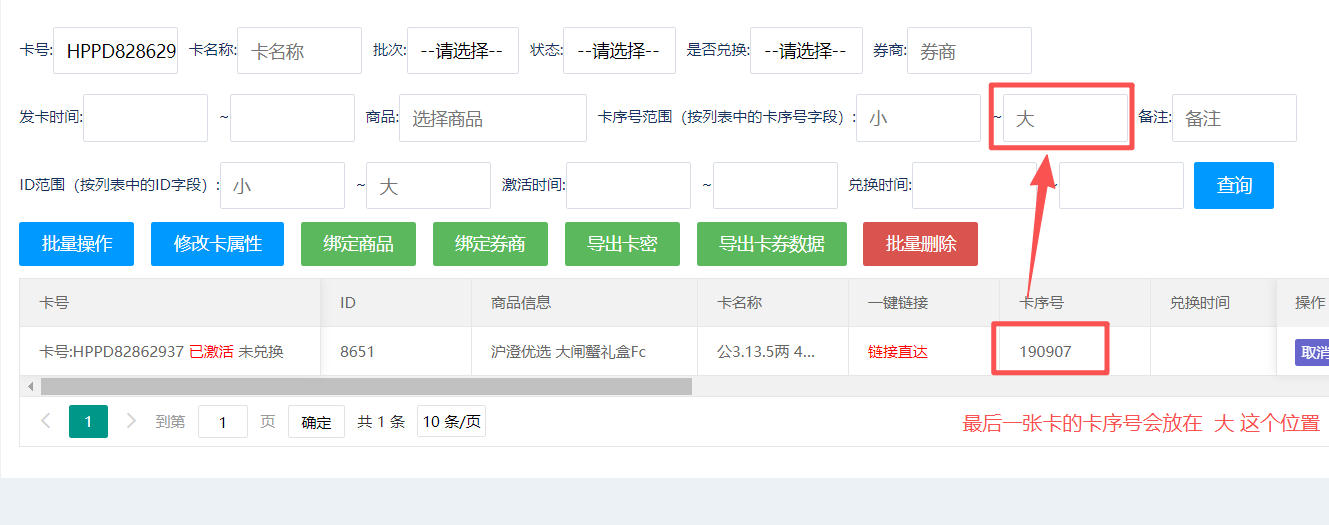The image size is (1329, 525).
Task: Click the previous page arrow icon
Action: pos(45,422)
